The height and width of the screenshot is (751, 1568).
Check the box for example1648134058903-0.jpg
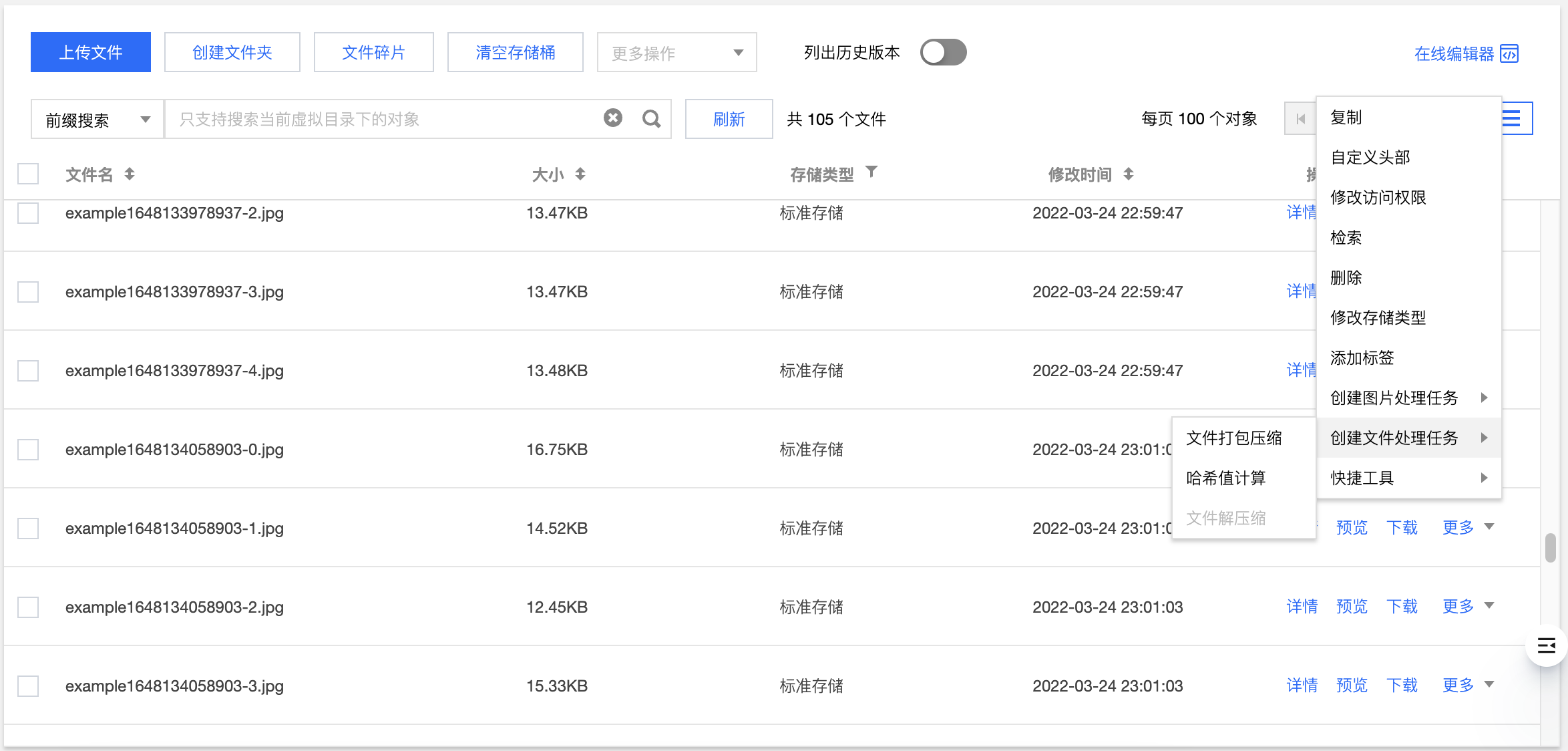27,449
